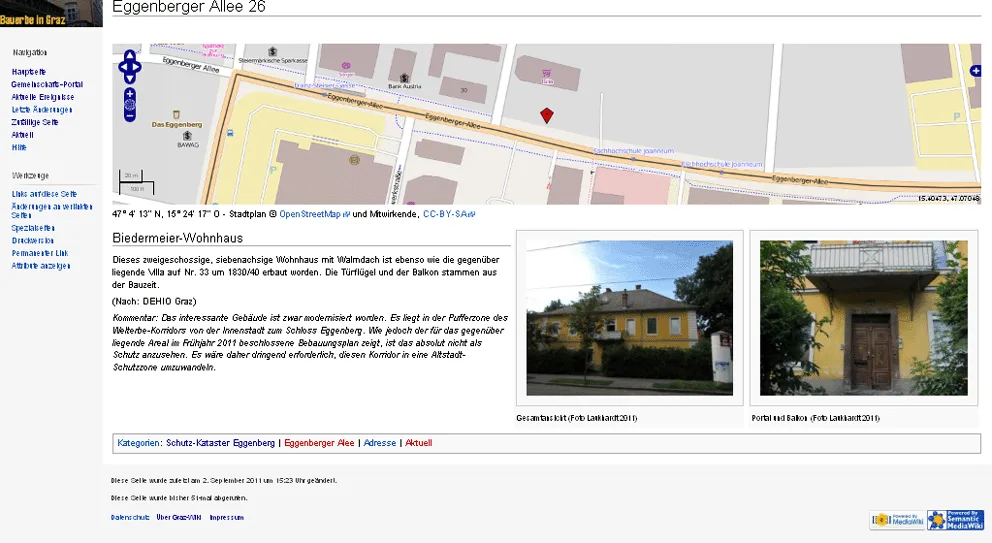Image resolution: width=992 pixels, height=543 pixels.
Task: Click the world-extent globe button on the map
Action: (130, 104)
